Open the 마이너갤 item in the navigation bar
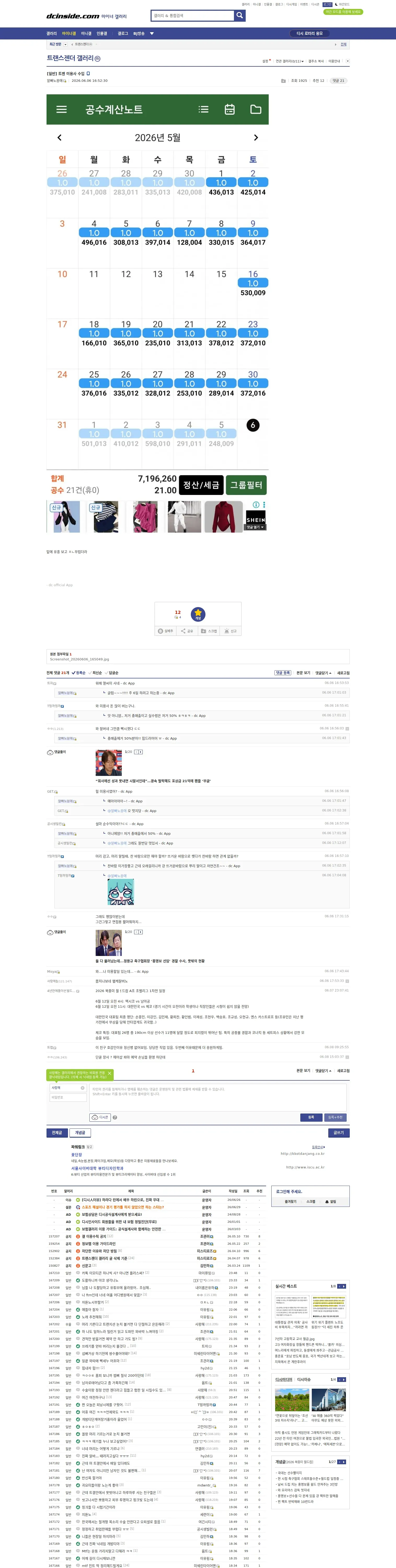The height and width of the screenshot is (1568, 396). point(69,33)
